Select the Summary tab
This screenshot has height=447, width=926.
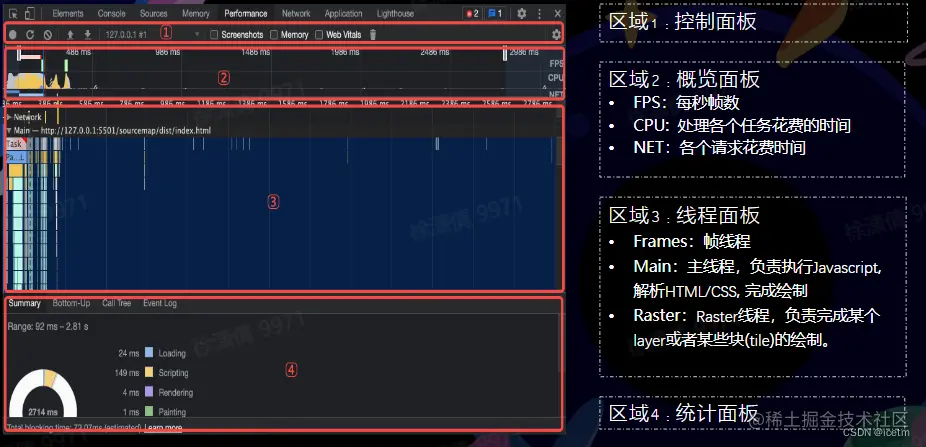tap(24, 304)
